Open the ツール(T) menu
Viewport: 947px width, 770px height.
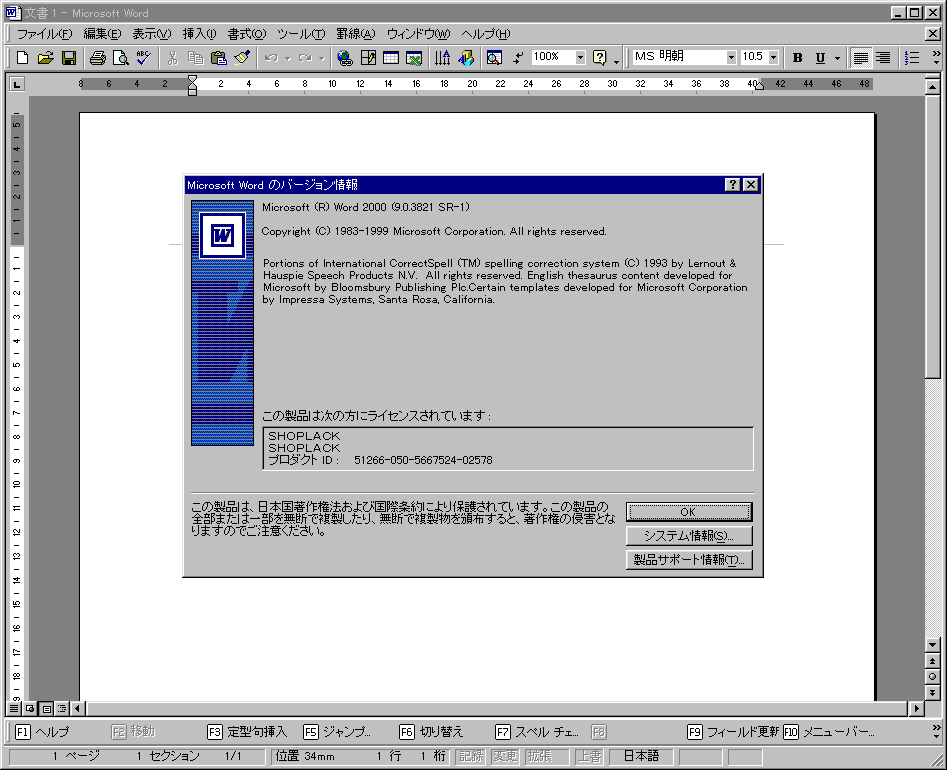(x=301, y=34)
